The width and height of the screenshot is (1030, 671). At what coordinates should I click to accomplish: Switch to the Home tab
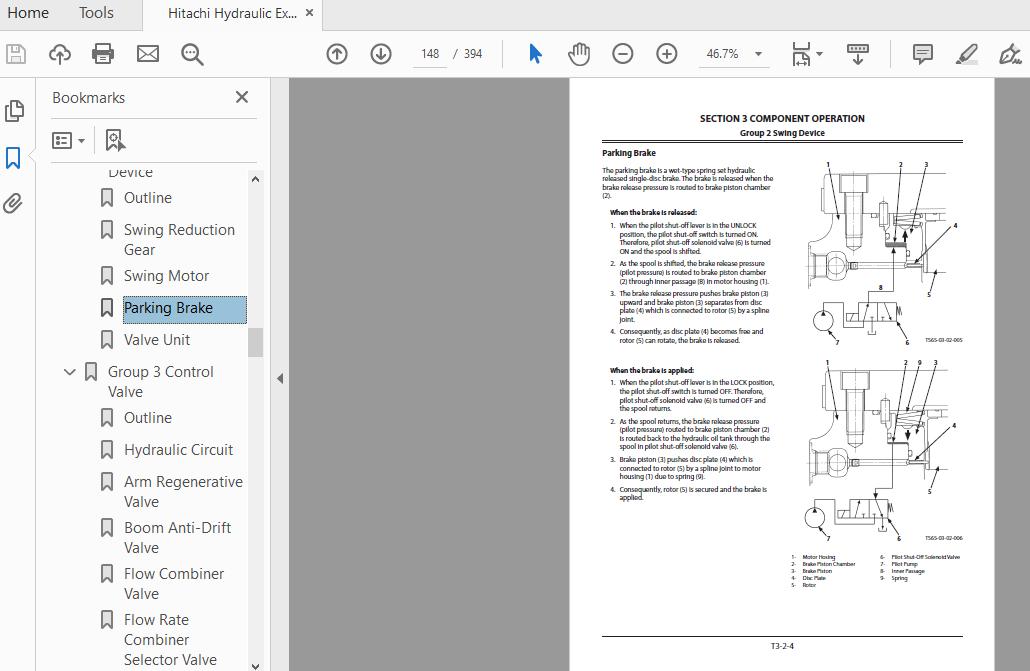click(28, 13)
